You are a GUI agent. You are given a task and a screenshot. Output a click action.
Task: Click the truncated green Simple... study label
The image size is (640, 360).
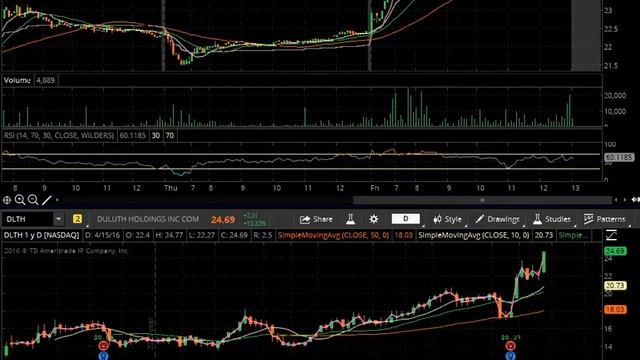573,235
